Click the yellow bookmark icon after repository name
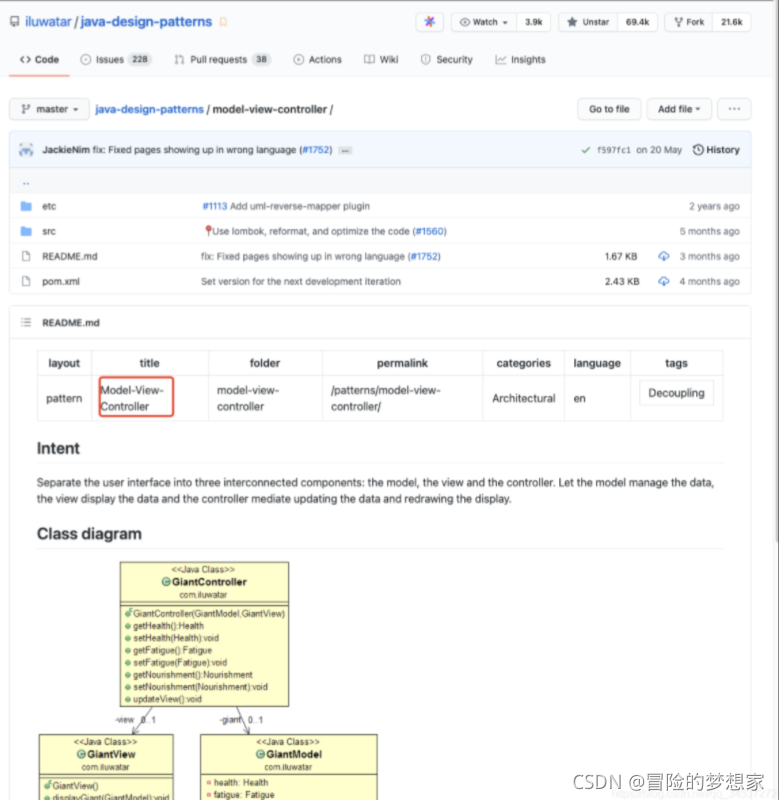The height and width of the screenshot is (800, 779). pyautogui.click(x=223, y=22)
